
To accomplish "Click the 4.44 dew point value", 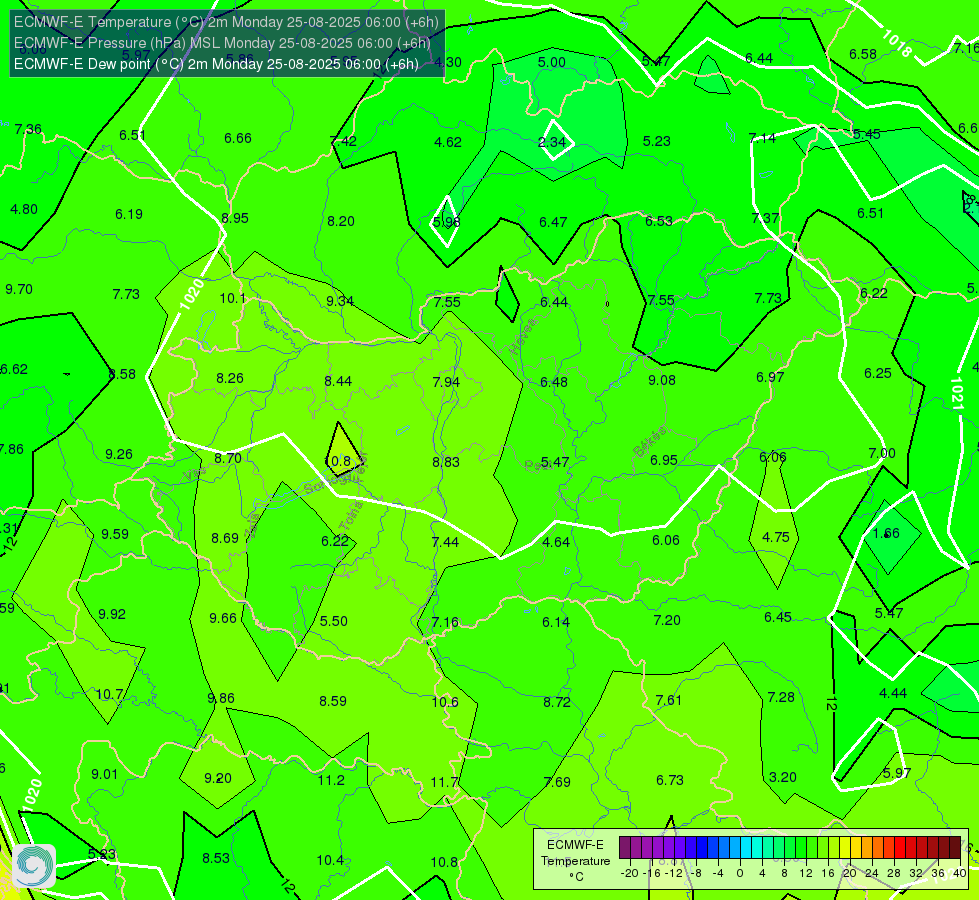I will click(x=893, y=693).
